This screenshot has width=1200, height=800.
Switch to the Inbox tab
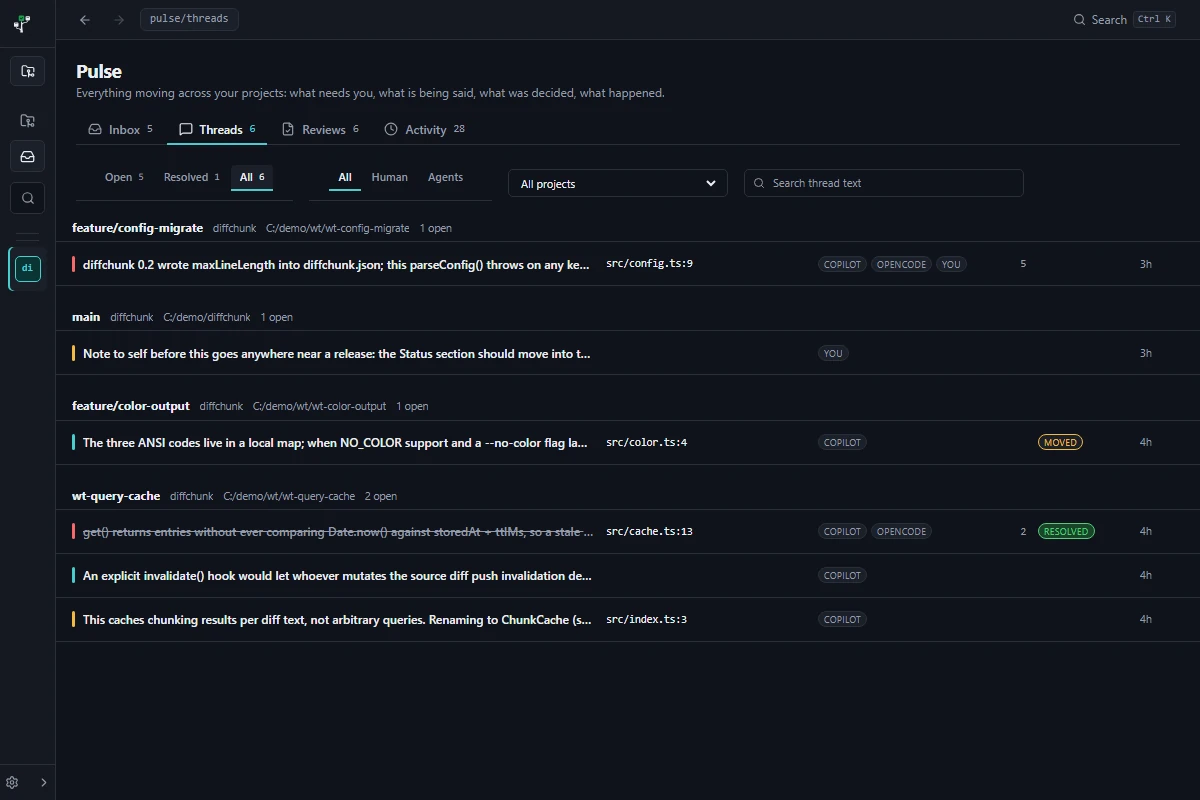[x=121, y=130]
